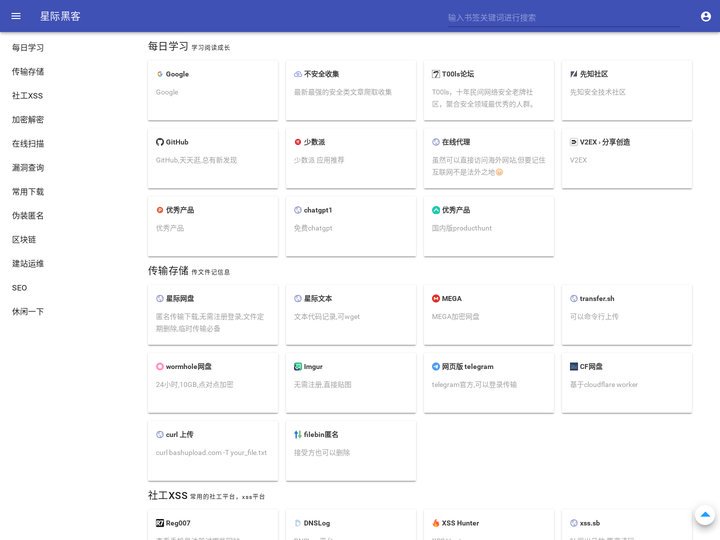Screen dimensions: 720x540
Task: Click the 'MEGA加密网盘' description text
Action: [x=456, y=316]
